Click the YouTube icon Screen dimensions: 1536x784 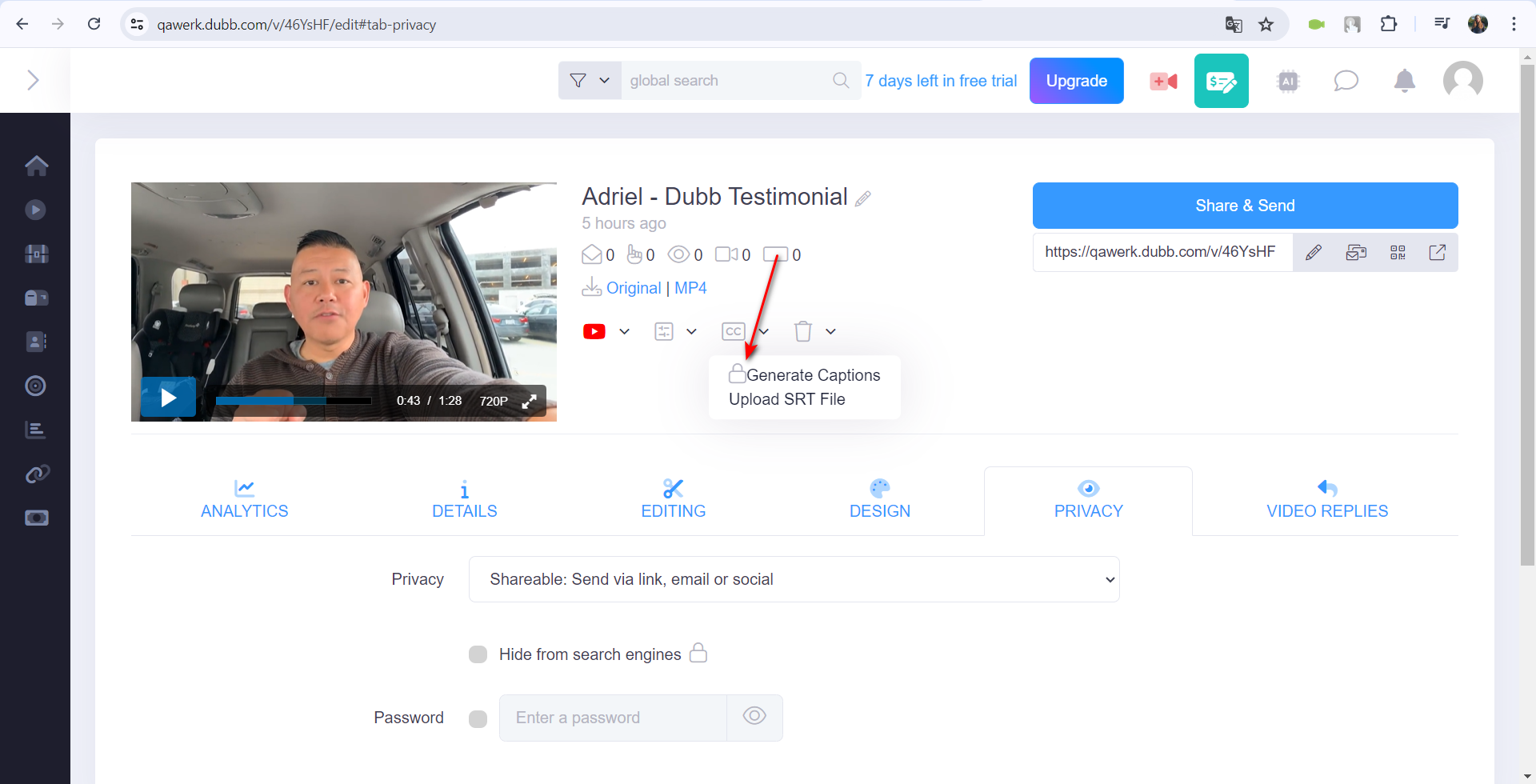tap(594, 331)
